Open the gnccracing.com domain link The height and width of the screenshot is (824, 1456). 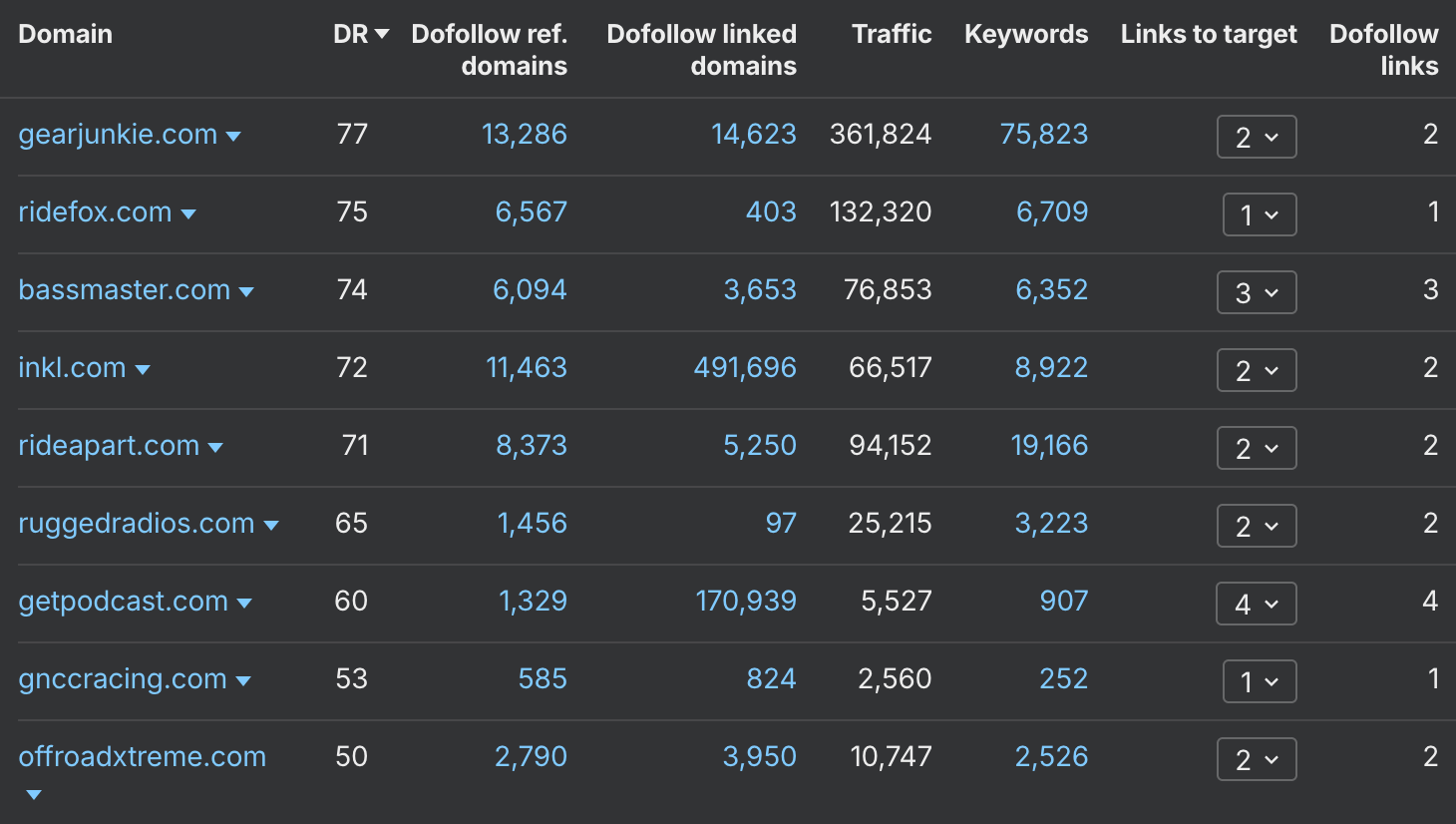point(122,679)
